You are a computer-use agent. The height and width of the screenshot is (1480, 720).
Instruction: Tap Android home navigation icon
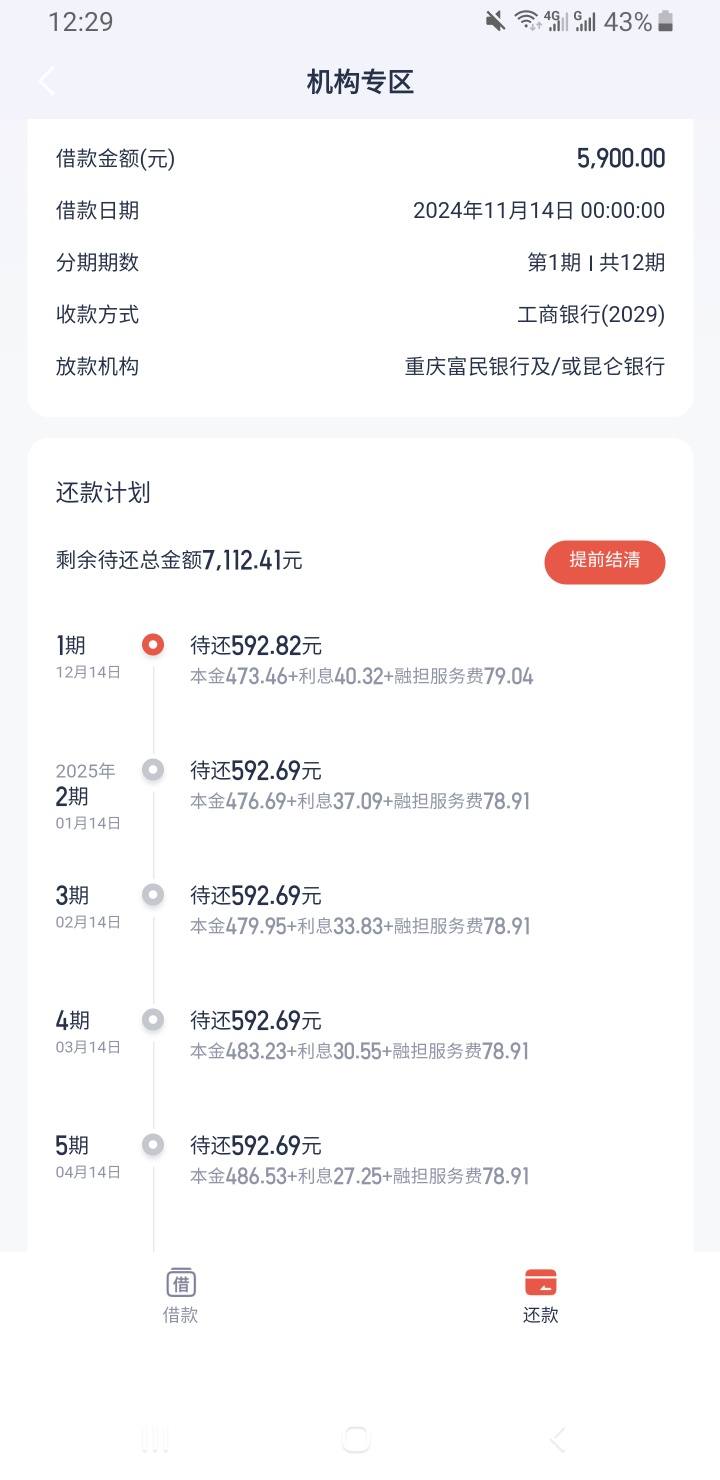[x=356, y=1440]
